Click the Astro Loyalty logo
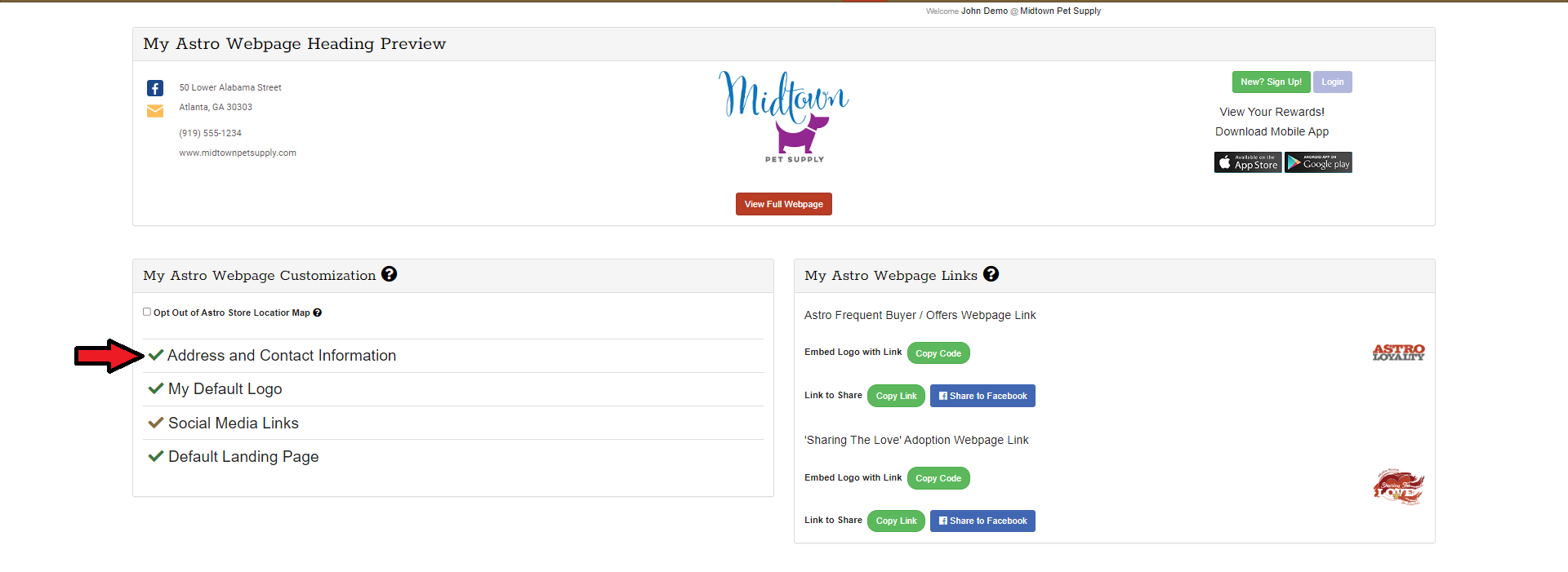 1398,353
